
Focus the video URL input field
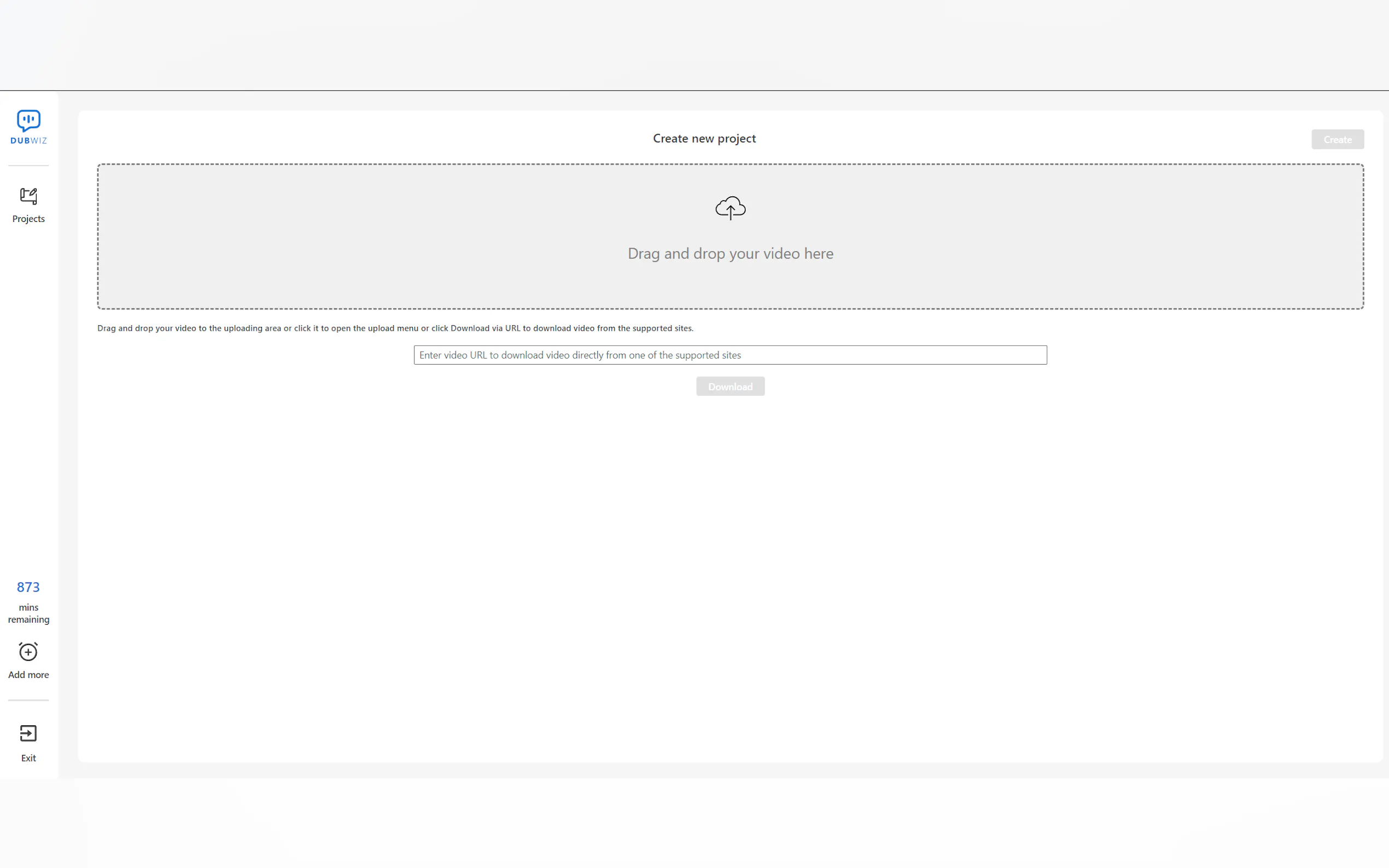coord(730,355)
